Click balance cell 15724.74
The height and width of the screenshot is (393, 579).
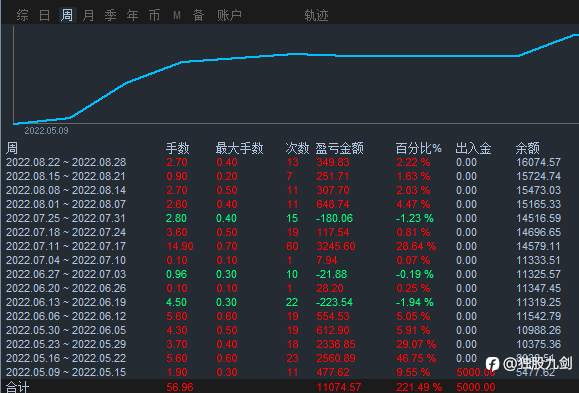(x=538, y=176)
